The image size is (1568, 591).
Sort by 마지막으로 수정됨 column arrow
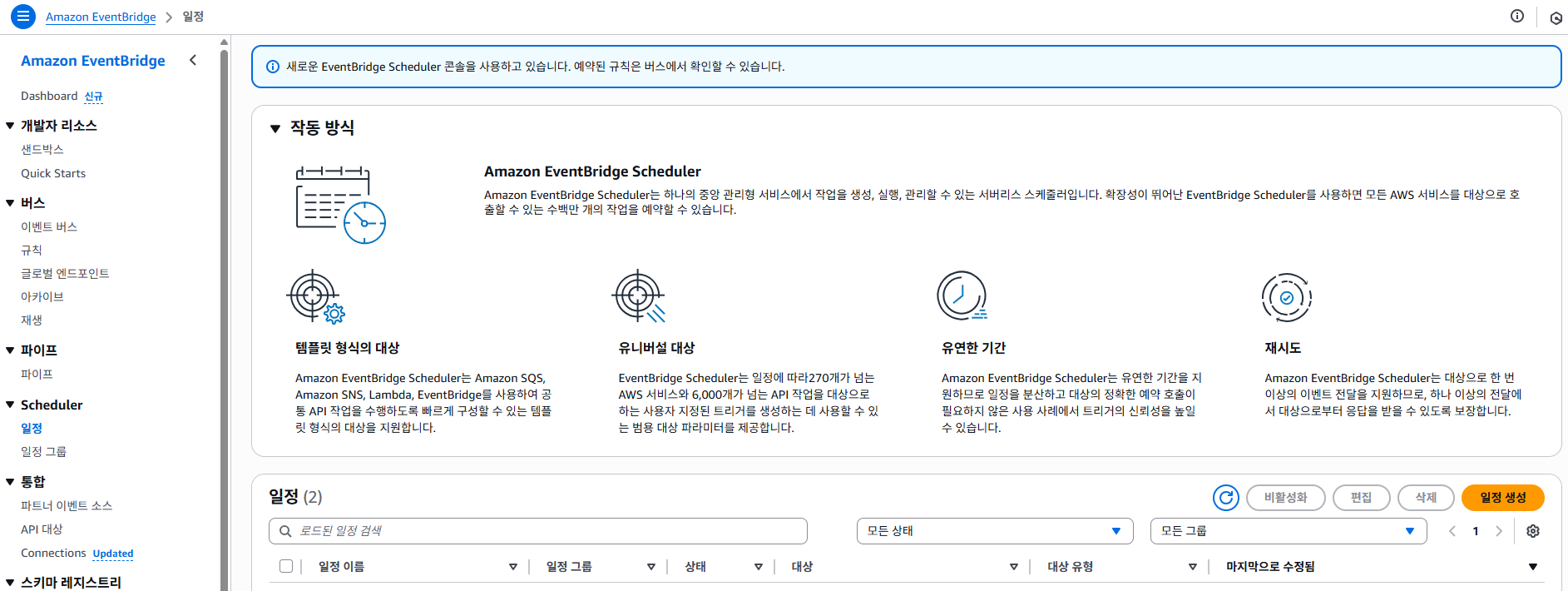[1533, 567]
